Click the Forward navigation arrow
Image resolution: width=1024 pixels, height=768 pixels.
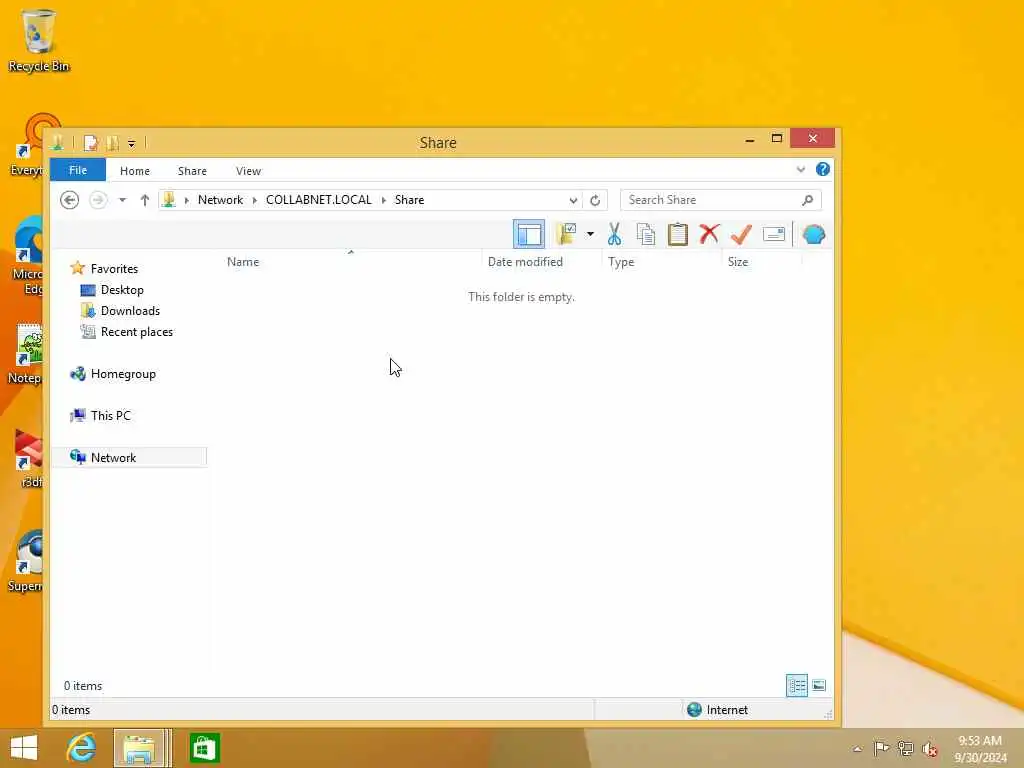98,200
